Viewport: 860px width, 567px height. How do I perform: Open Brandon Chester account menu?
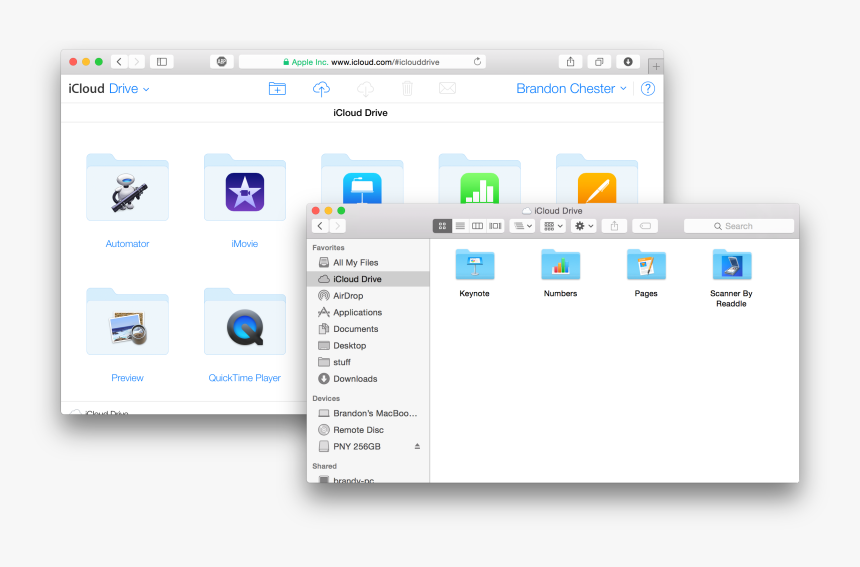coord(571,89)
